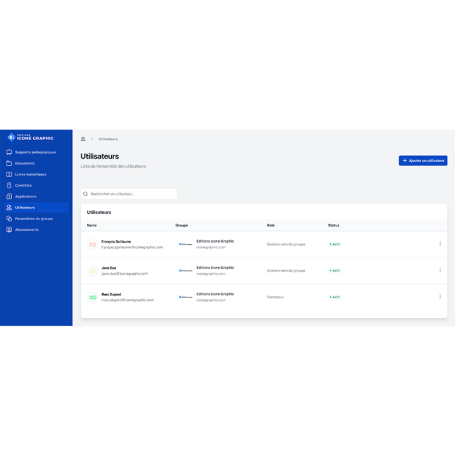Click the JD avatar
Viewport: 455px width, 455px height.
click(x=93, y=271)
